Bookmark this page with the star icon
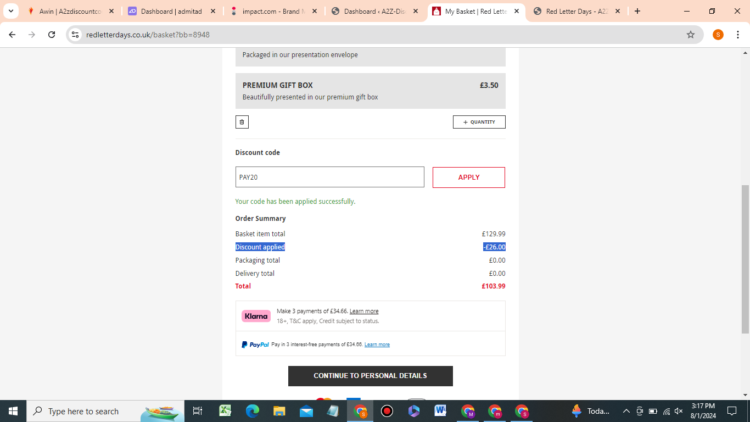Screen dimensions: 750x422 pos(690,34)
